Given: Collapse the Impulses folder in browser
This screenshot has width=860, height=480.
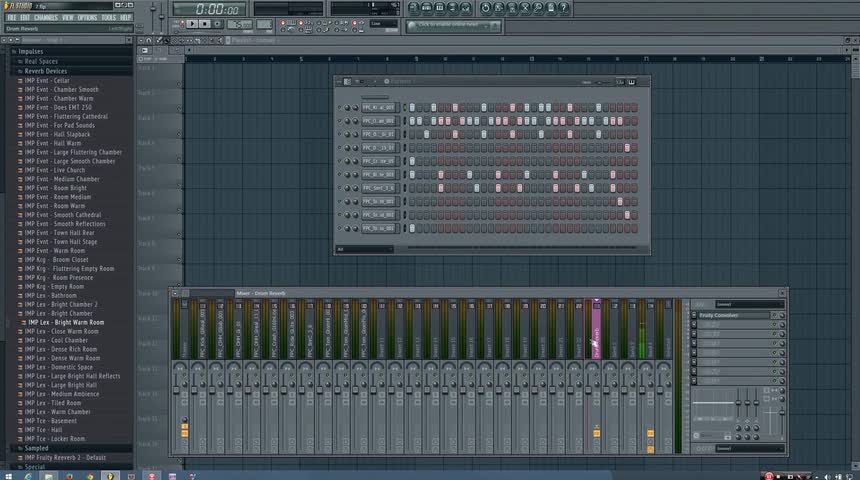Looking at the screenshot, I should [x=31, y=52].
